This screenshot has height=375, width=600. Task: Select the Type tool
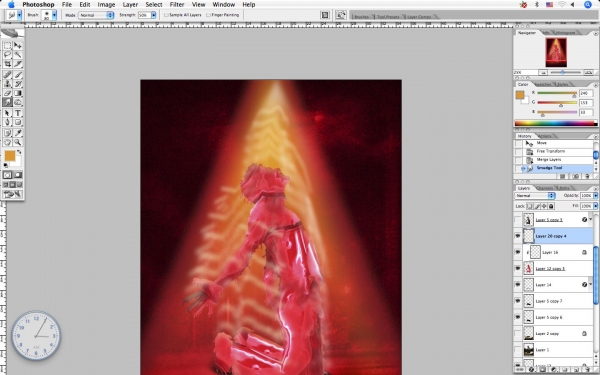[18, 113]
